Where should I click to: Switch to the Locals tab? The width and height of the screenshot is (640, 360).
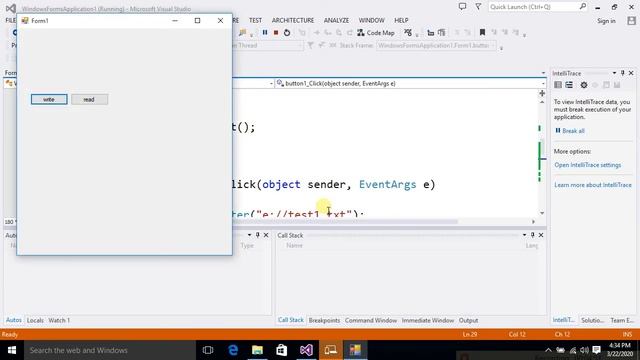35,320
